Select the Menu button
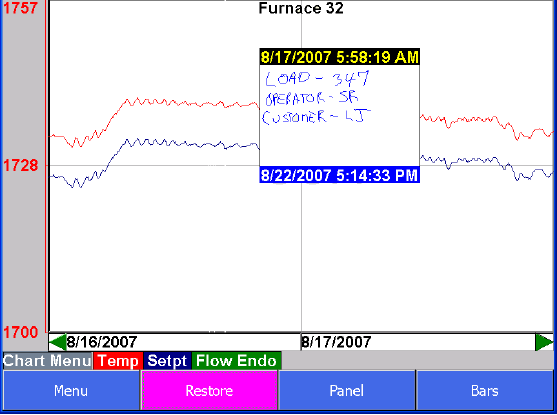This screenshot has width=557, height=415. coord(71,390)
